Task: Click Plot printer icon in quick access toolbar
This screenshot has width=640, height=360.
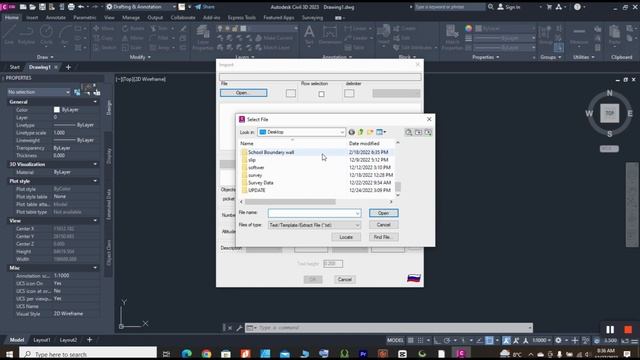Action: pos(71,7)
